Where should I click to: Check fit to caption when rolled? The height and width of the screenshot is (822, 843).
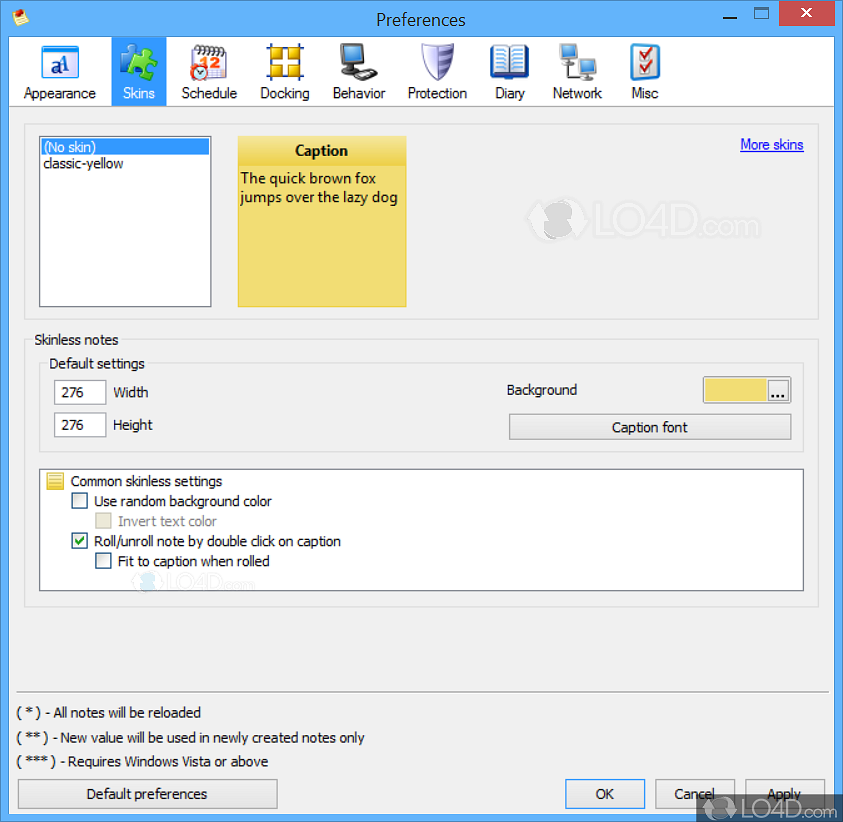(x=103, y=561)
